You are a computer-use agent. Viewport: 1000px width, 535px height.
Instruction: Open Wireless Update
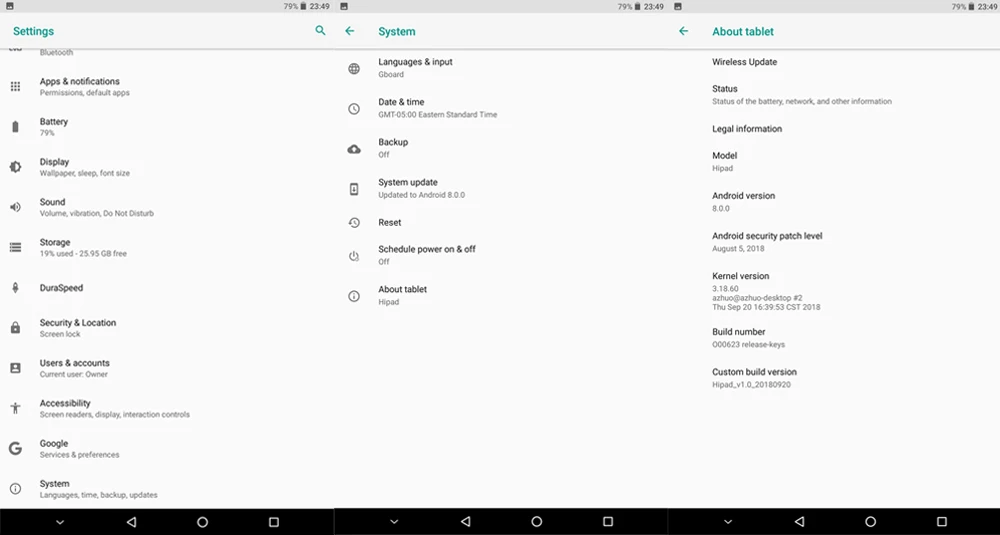[x=834, y=62]
